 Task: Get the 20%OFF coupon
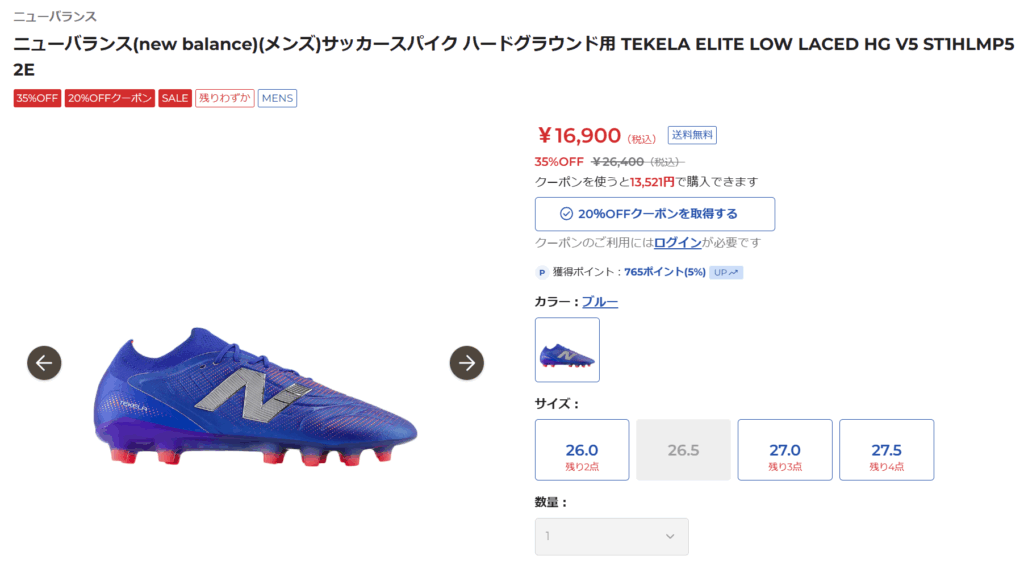(655, 214)
